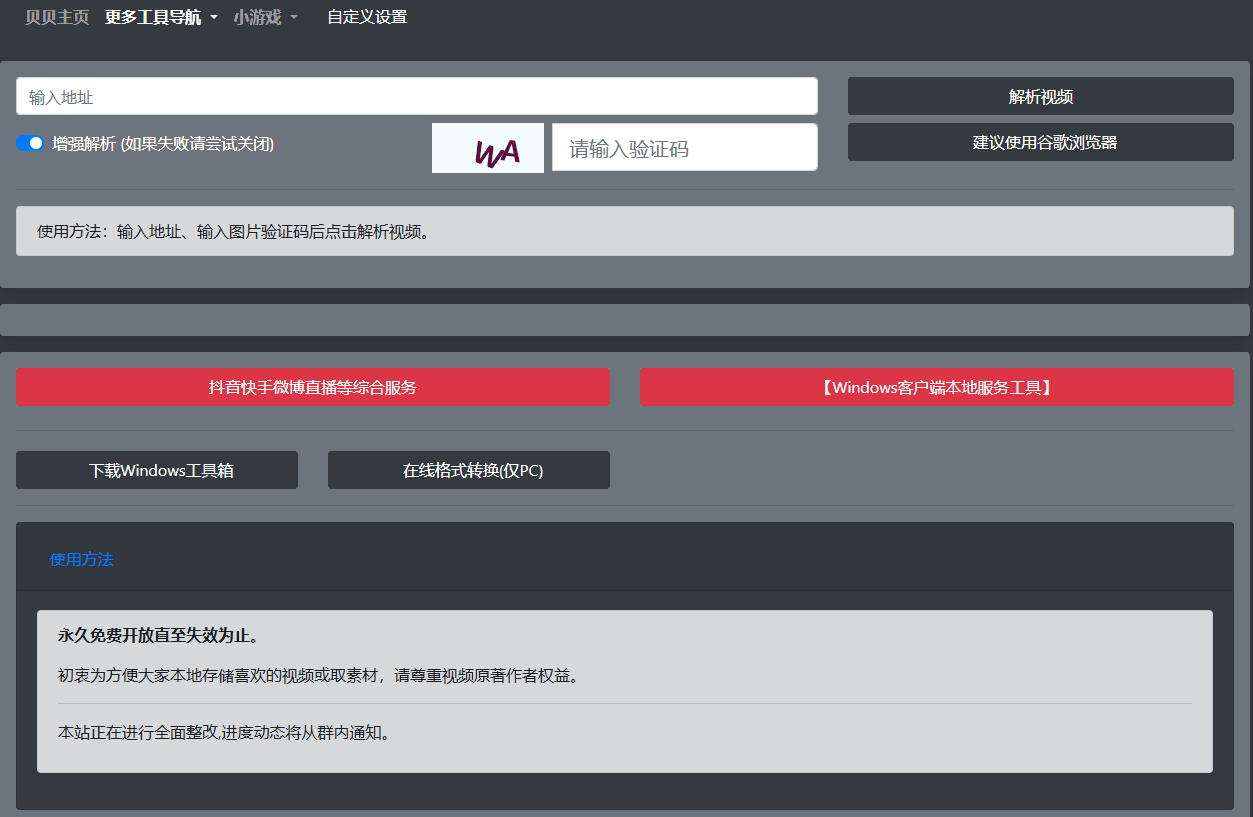Click the 增强解析 label text
1253x817 pixels.
pyautogui.click(x=163, y=143)
